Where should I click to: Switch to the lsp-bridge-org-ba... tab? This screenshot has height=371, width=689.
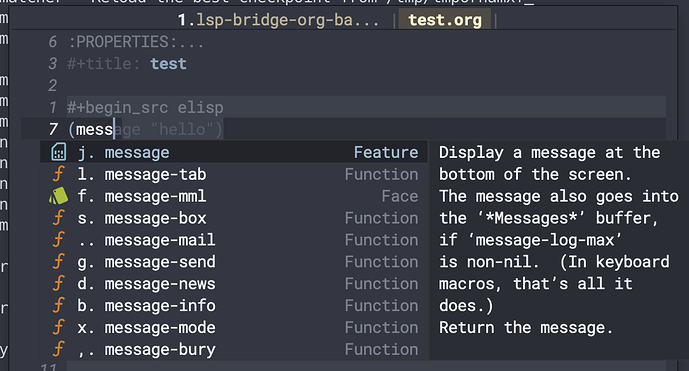[278, 20]
